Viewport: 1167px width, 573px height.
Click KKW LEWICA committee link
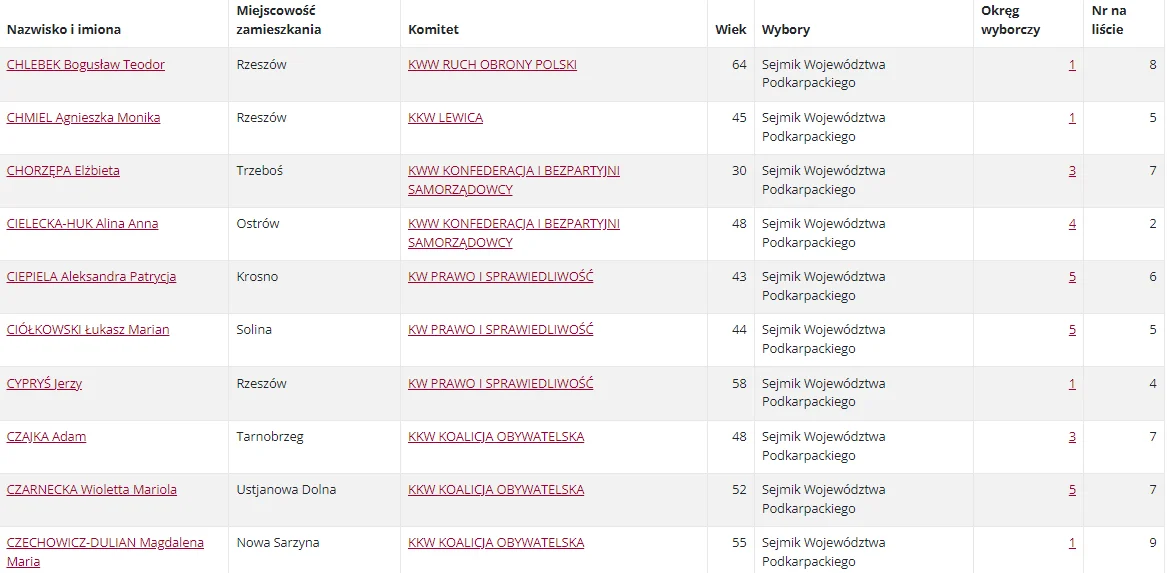(x=445, y=118)
